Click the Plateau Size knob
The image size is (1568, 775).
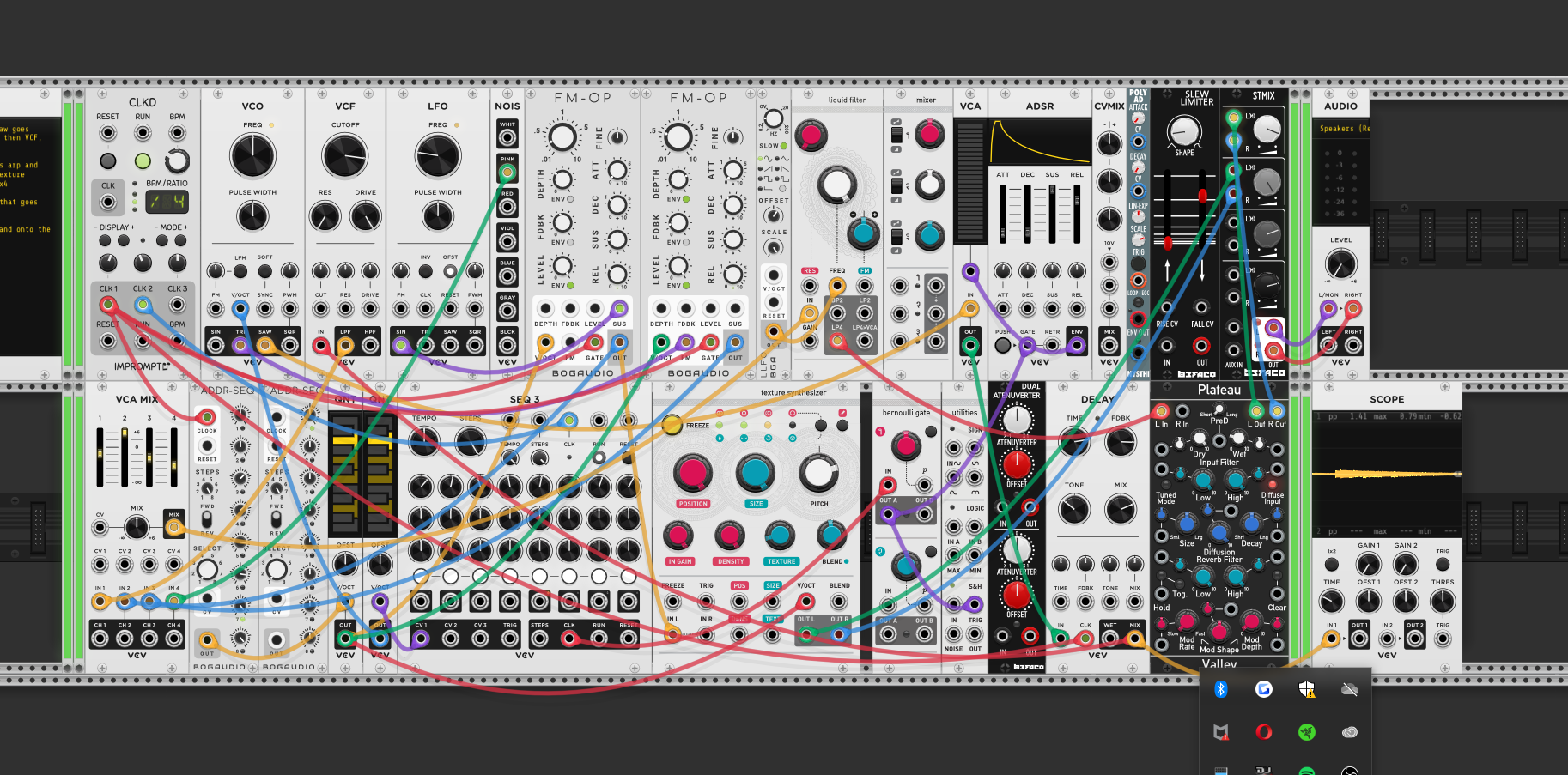(1187, 524)
